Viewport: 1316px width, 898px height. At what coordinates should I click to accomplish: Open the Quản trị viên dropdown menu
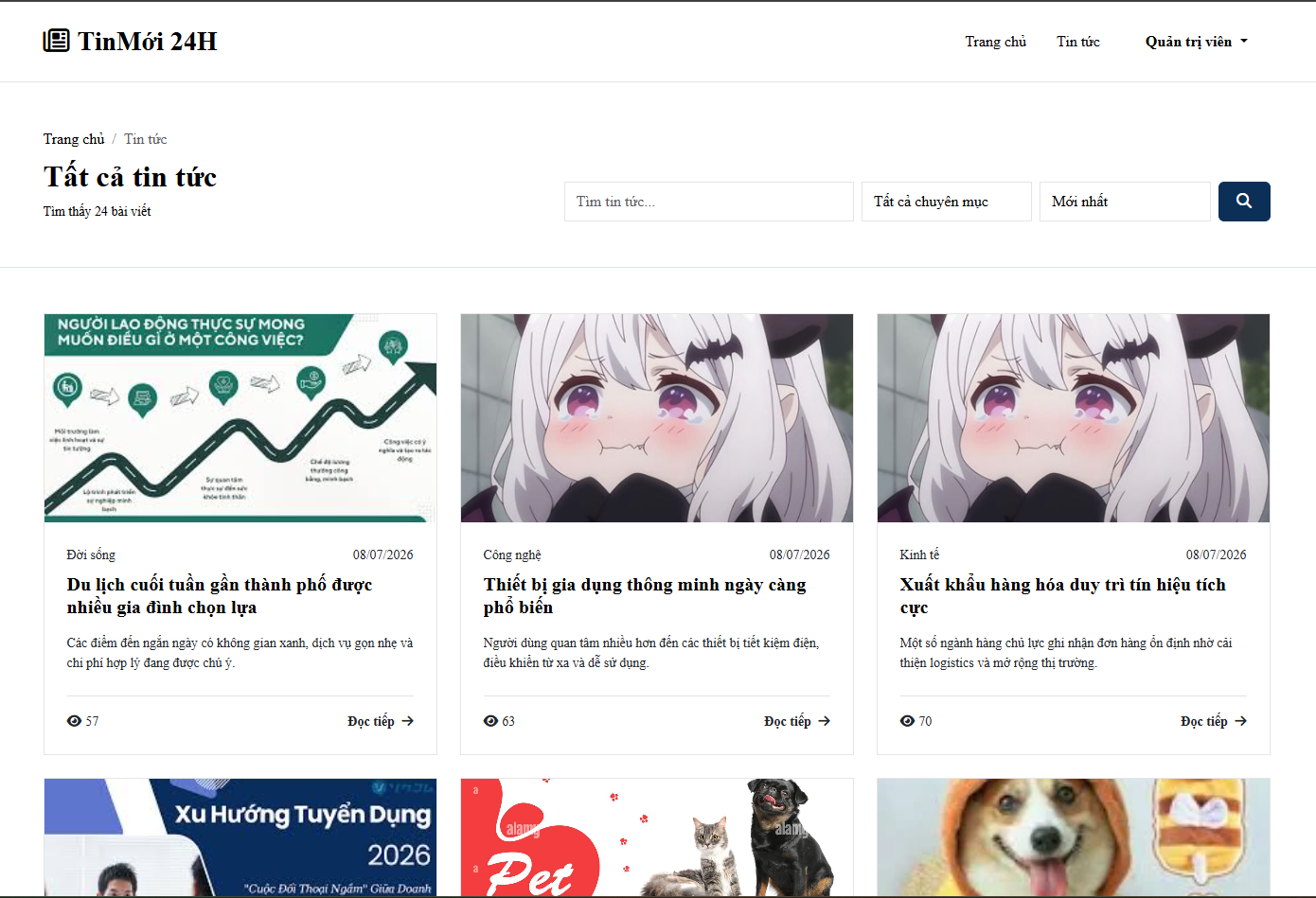(x=1197, y=42)
